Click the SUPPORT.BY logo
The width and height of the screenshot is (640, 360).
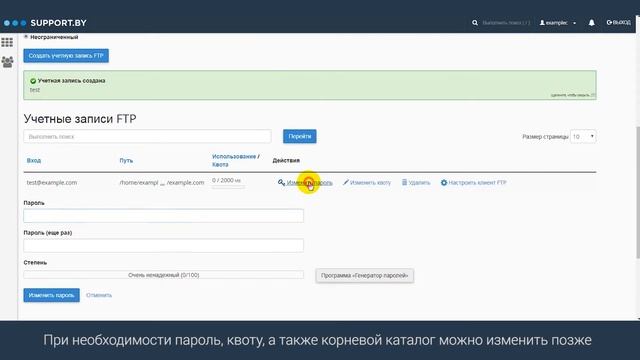point(45,23)
